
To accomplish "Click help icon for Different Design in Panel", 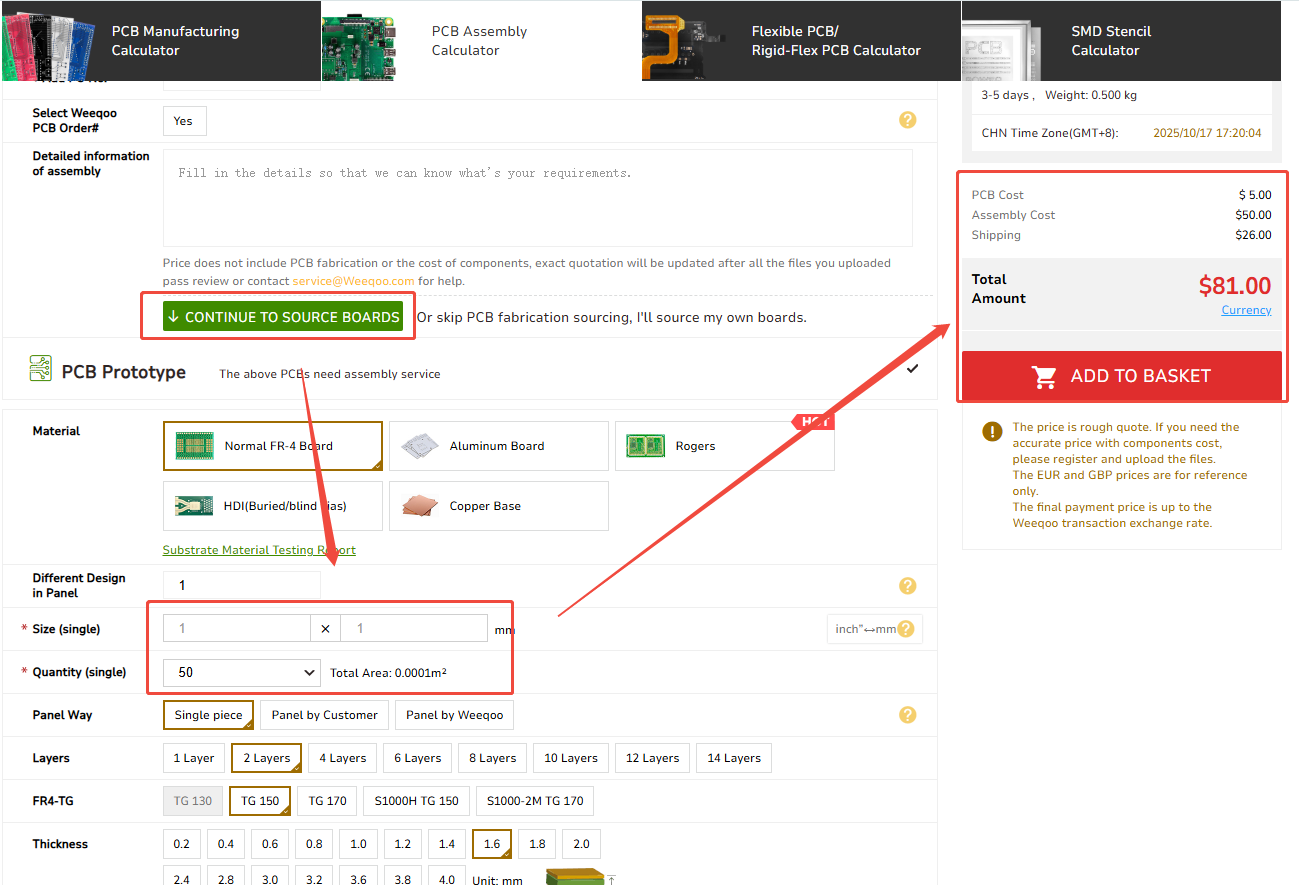I will [907, 586].
